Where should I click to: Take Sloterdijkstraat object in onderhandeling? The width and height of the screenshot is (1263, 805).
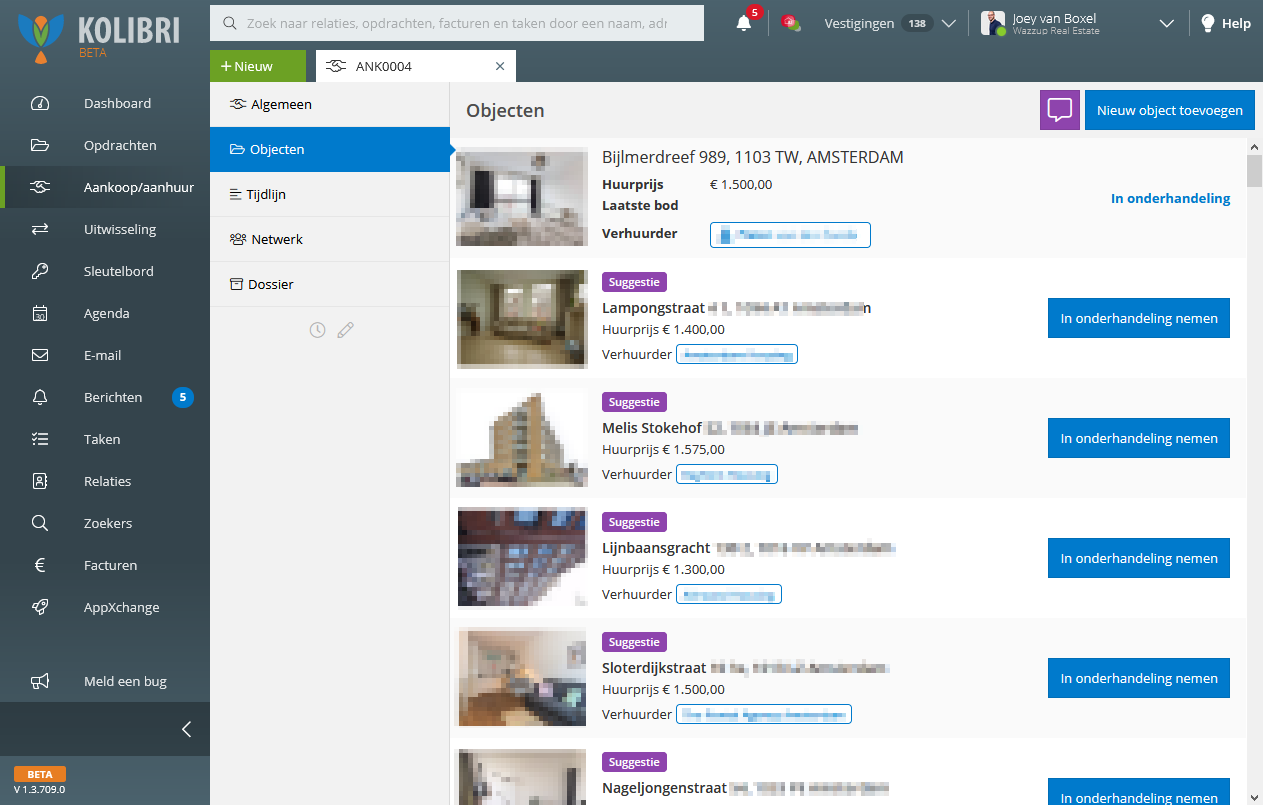1139,678
